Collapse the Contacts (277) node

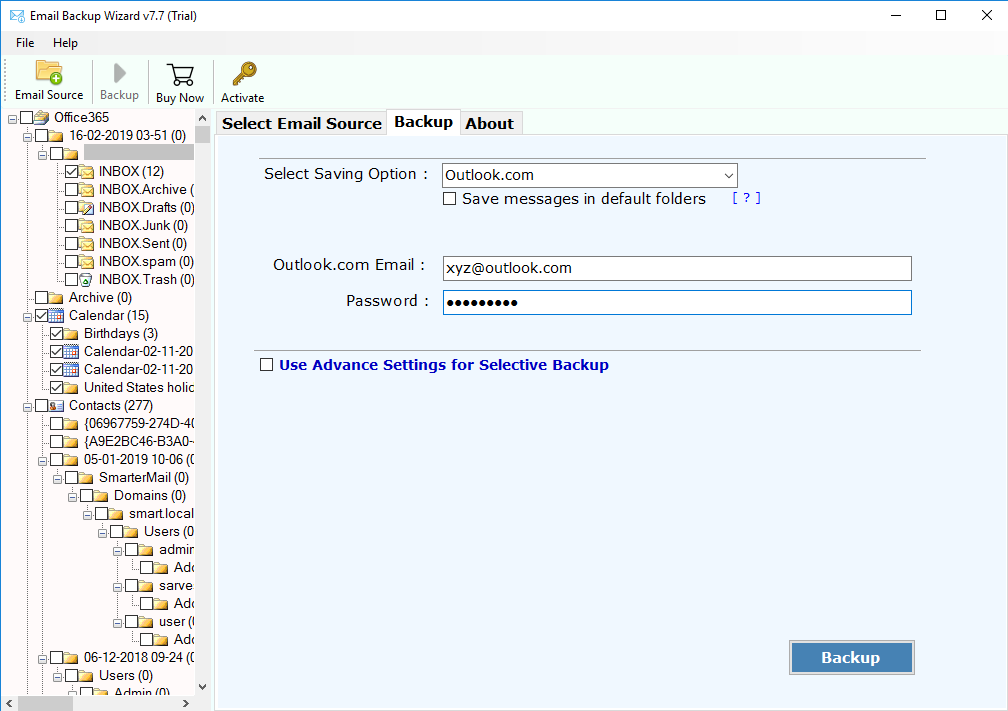tap(27, 407)
